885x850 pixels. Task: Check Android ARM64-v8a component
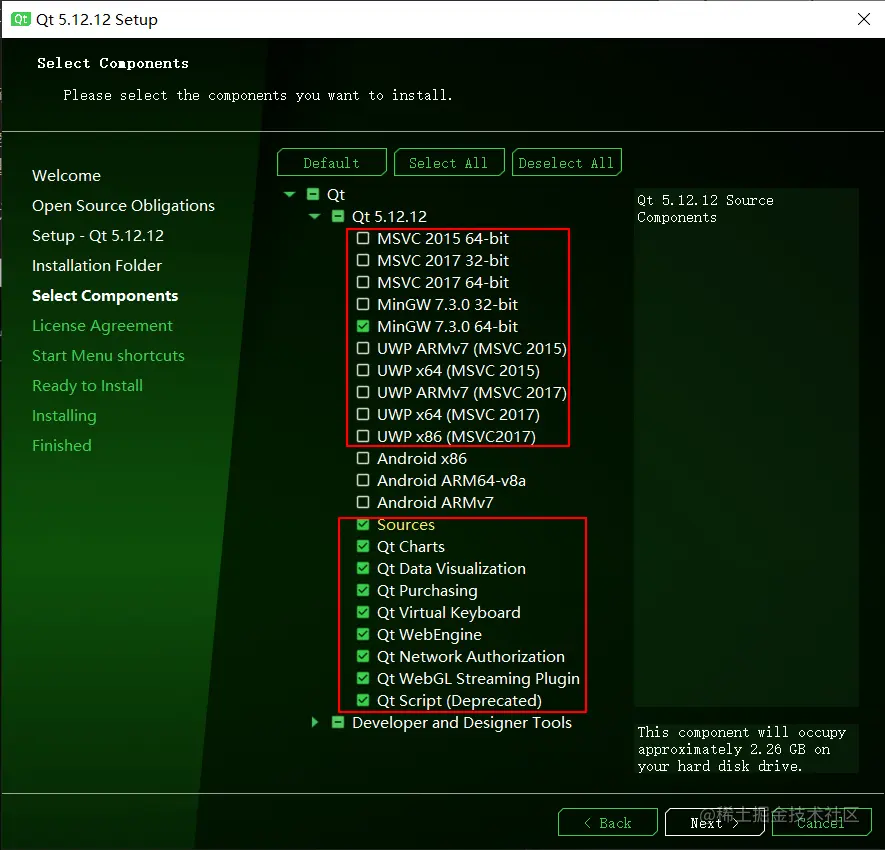point(363,480)
